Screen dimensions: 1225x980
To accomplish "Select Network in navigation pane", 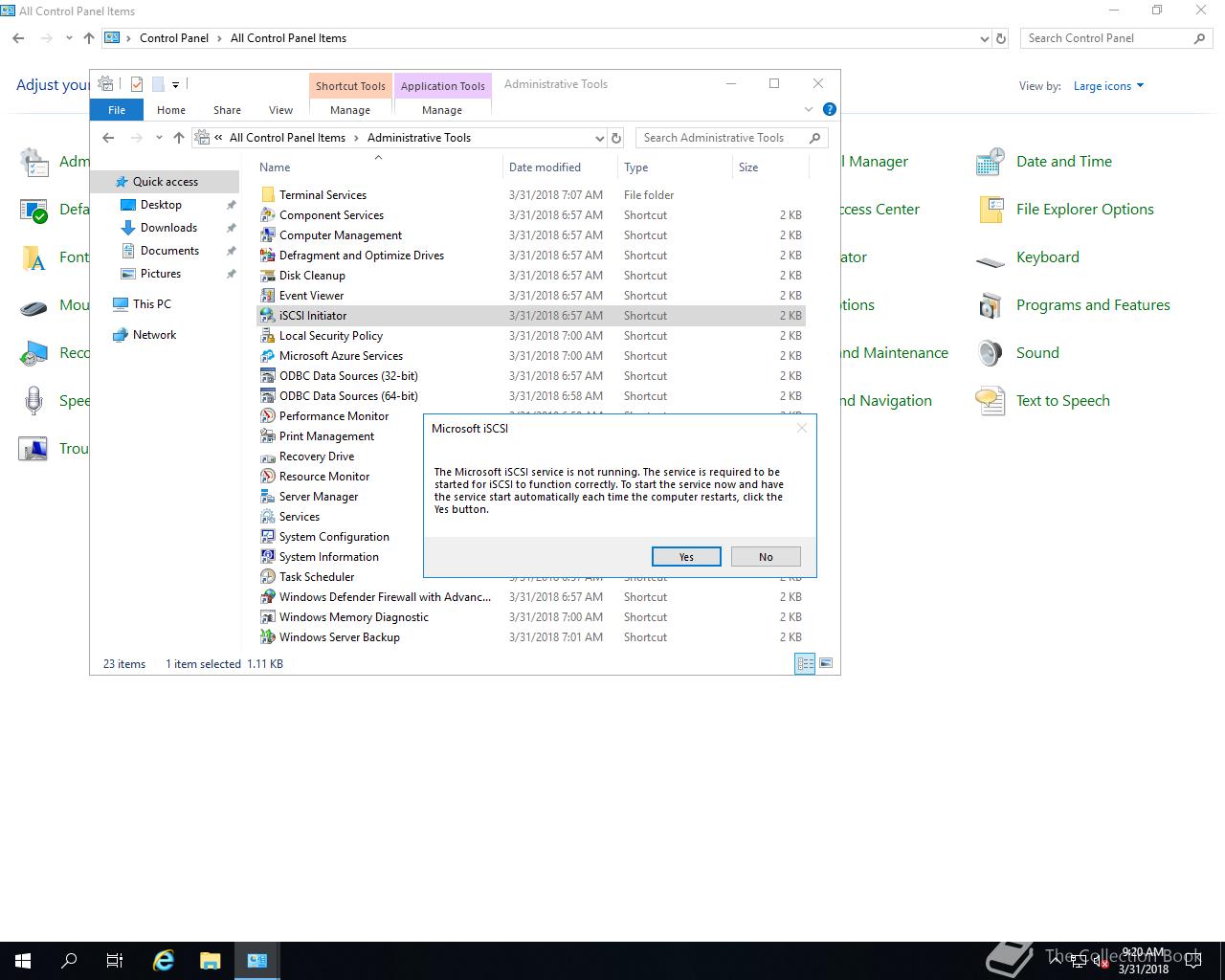I will pyautogui.click(x=154, y=335).
